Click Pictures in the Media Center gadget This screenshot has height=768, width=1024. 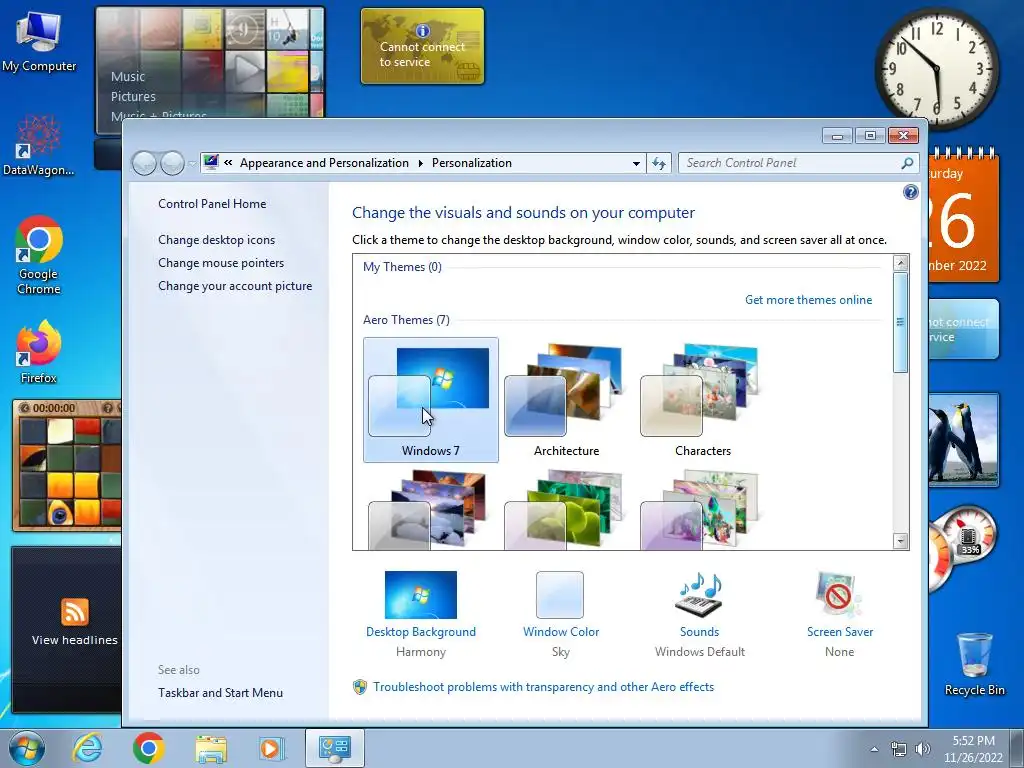pos(133,97)
